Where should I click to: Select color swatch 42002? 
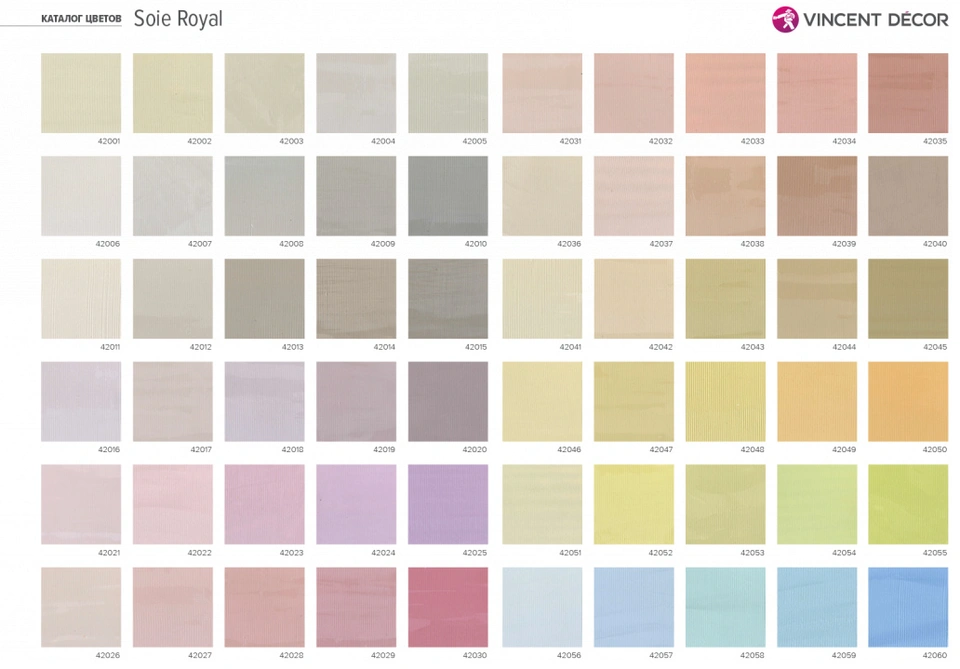pos(173,93)
